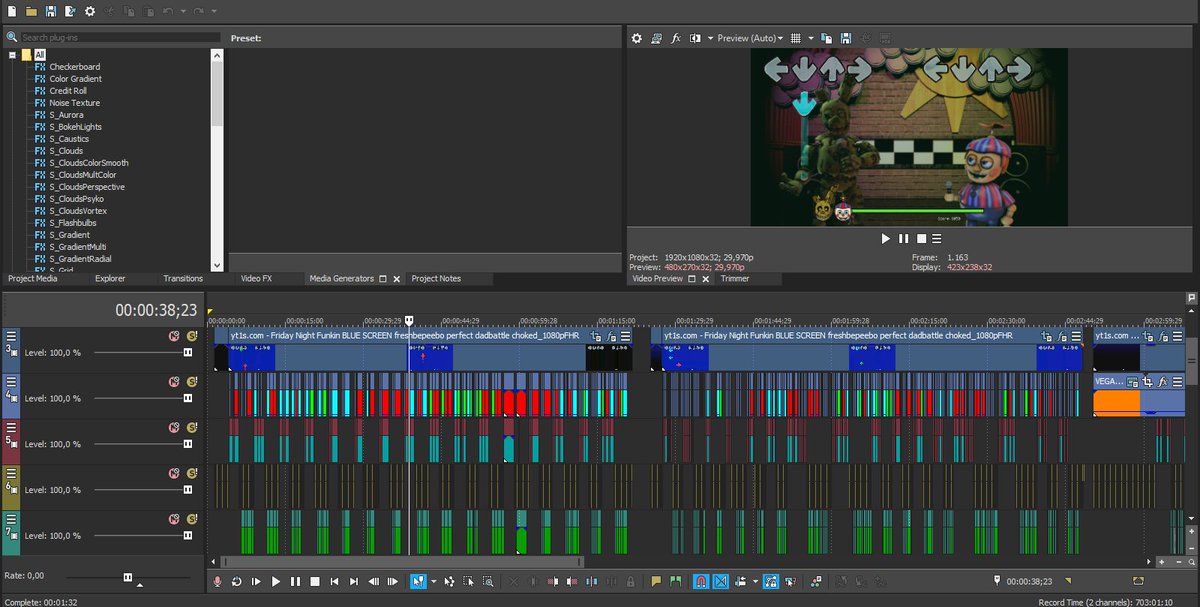This screenshot has width=1200, height=607.
Task: Select the Color Gradient generator
Action: [x=75, y=79]
